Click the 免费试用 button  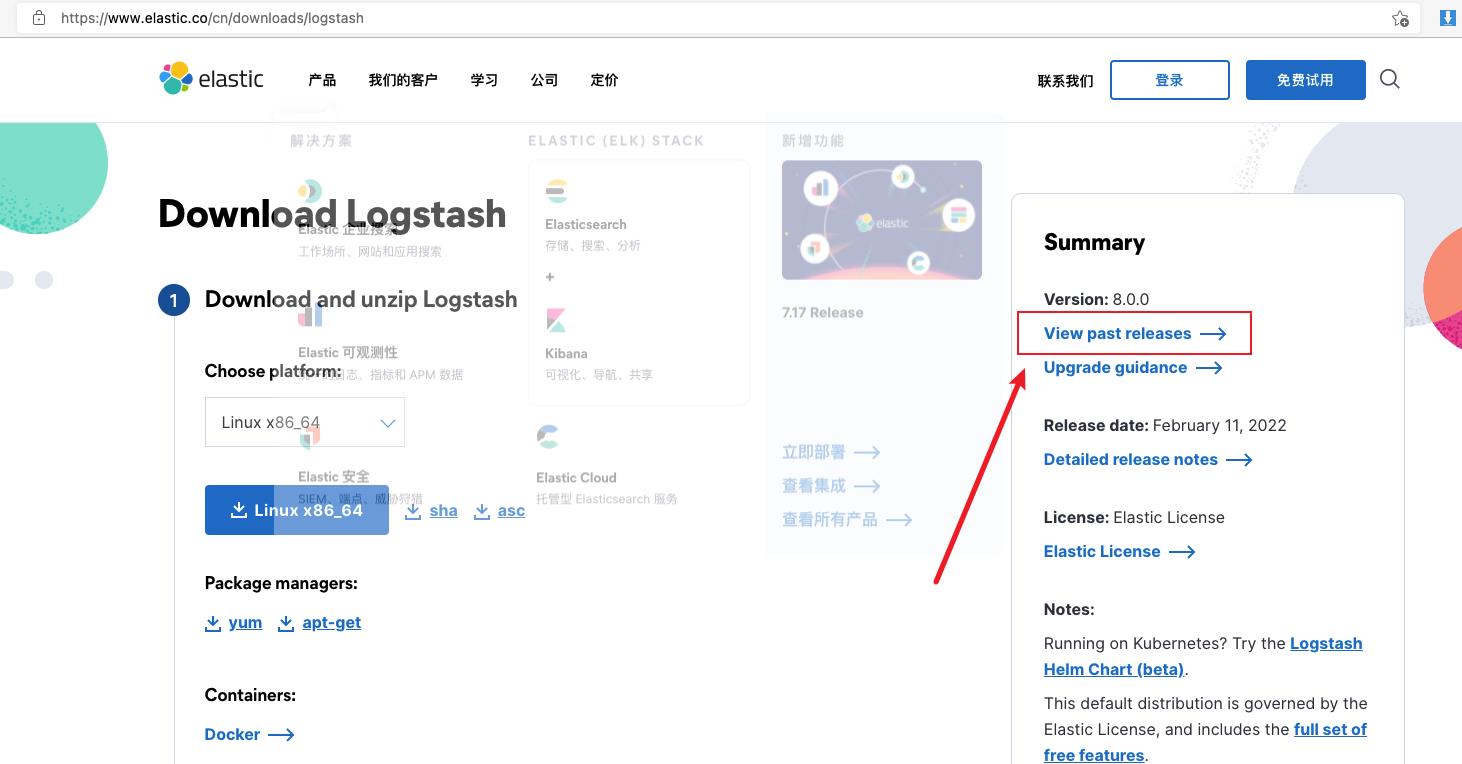[x=1305, y=80]
